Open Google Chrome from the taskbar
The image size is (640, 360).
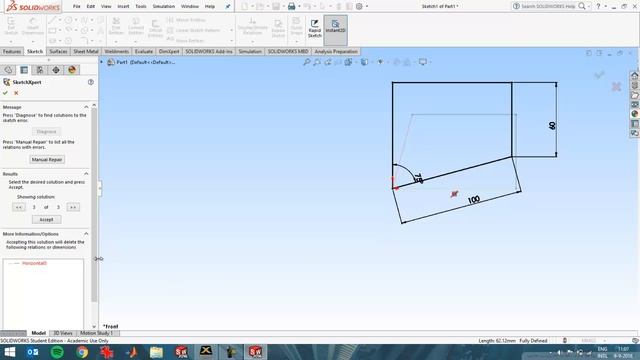[82, 352]
